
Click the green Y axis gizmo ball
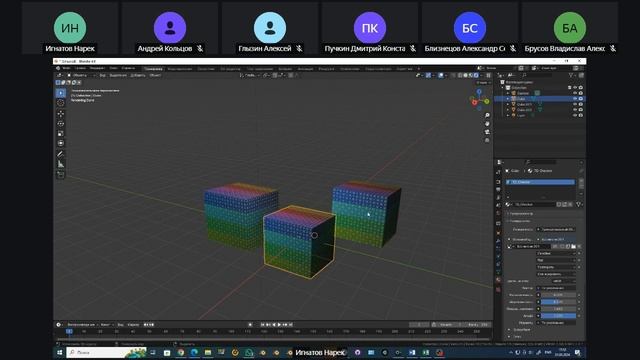pyautogui.click(x=487, y=101)
